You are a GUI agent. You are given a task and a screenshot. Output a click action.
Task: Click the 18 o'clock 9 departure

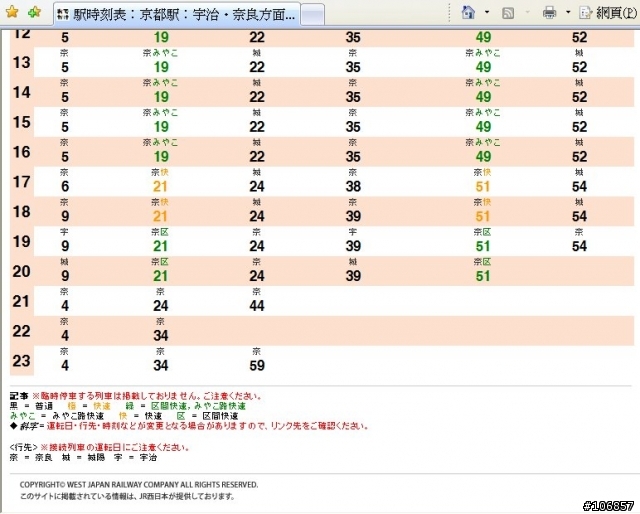(x=64, y=216)
